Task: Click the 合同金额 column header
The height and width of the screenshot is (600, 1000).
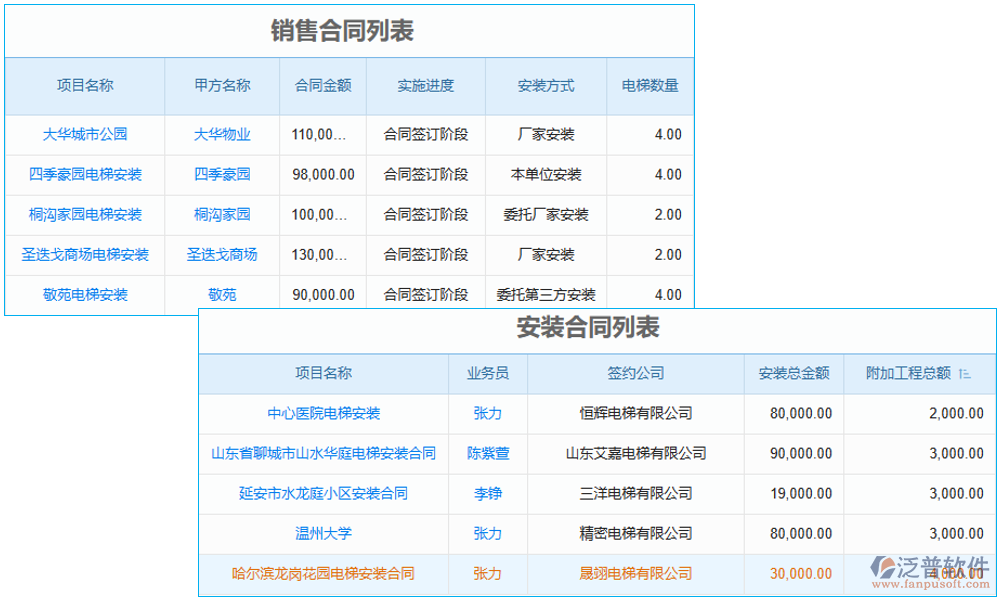Action: tap(325, 87)
